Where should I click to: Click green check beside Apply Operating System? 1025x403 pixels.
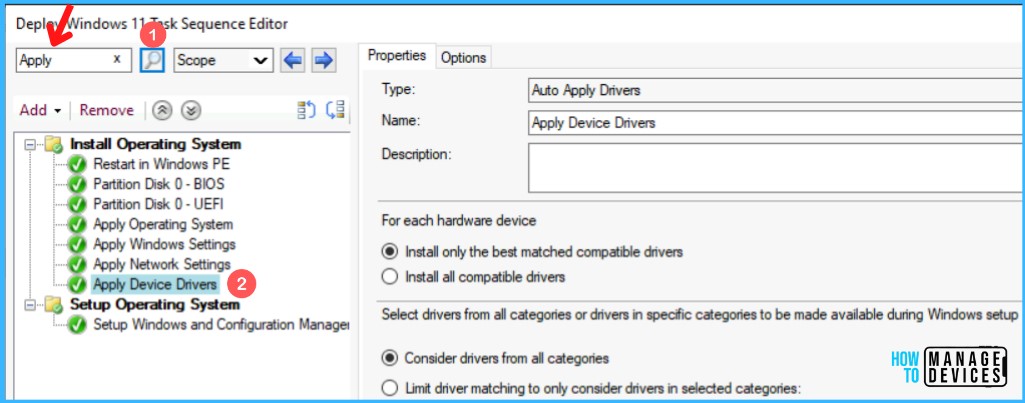[78, 225]
